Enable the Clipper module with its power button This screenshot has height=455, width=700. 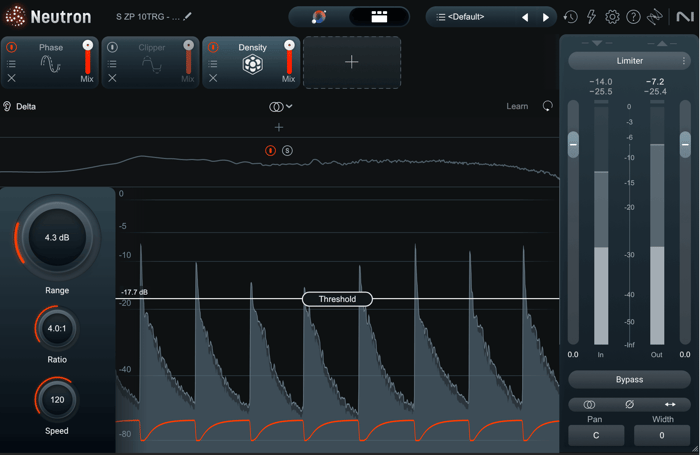112,47
